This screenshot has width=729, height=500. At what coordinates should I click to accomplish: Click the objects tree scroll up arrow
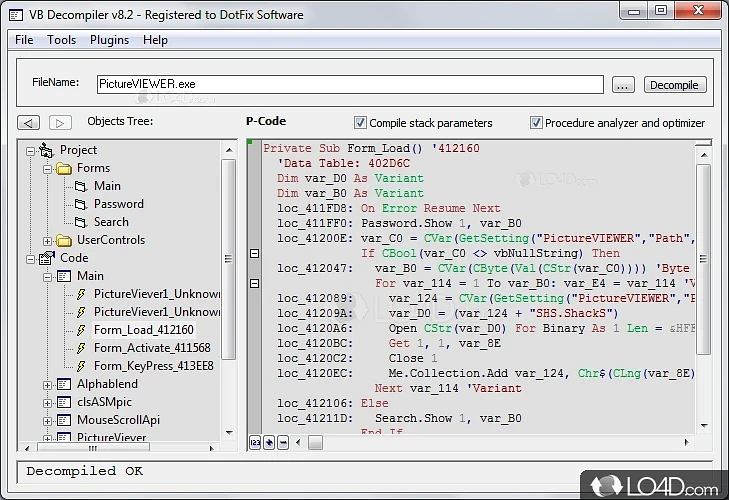(x=229, y=150)
